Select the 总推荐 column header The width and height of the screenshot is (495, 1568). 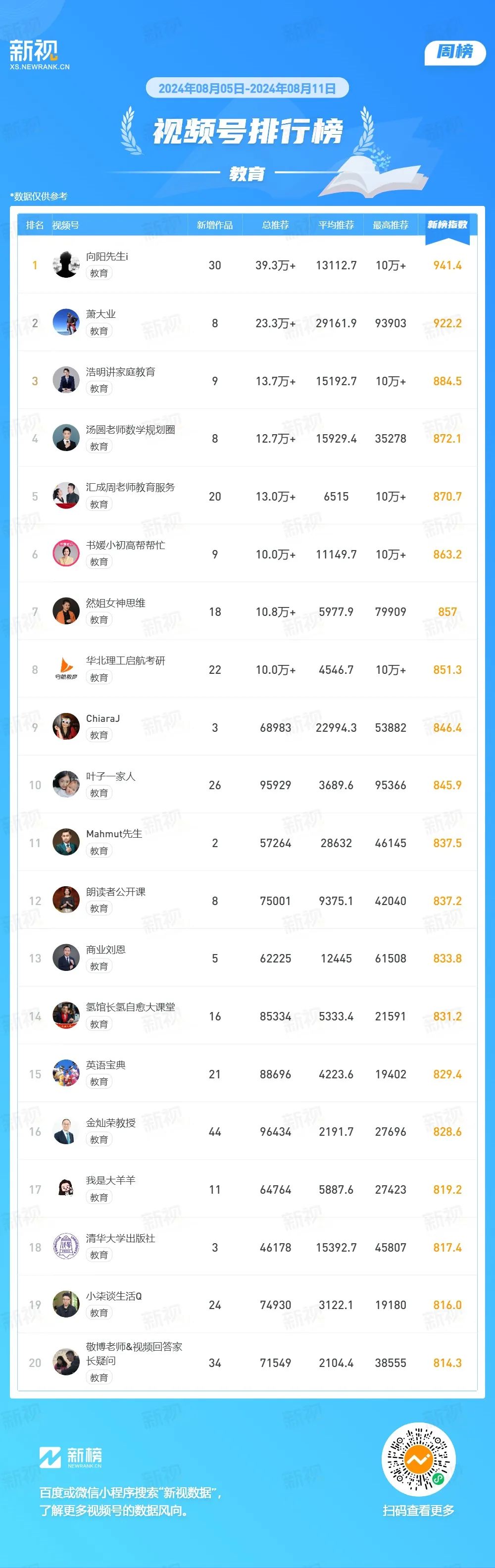(x=275, y=225)
